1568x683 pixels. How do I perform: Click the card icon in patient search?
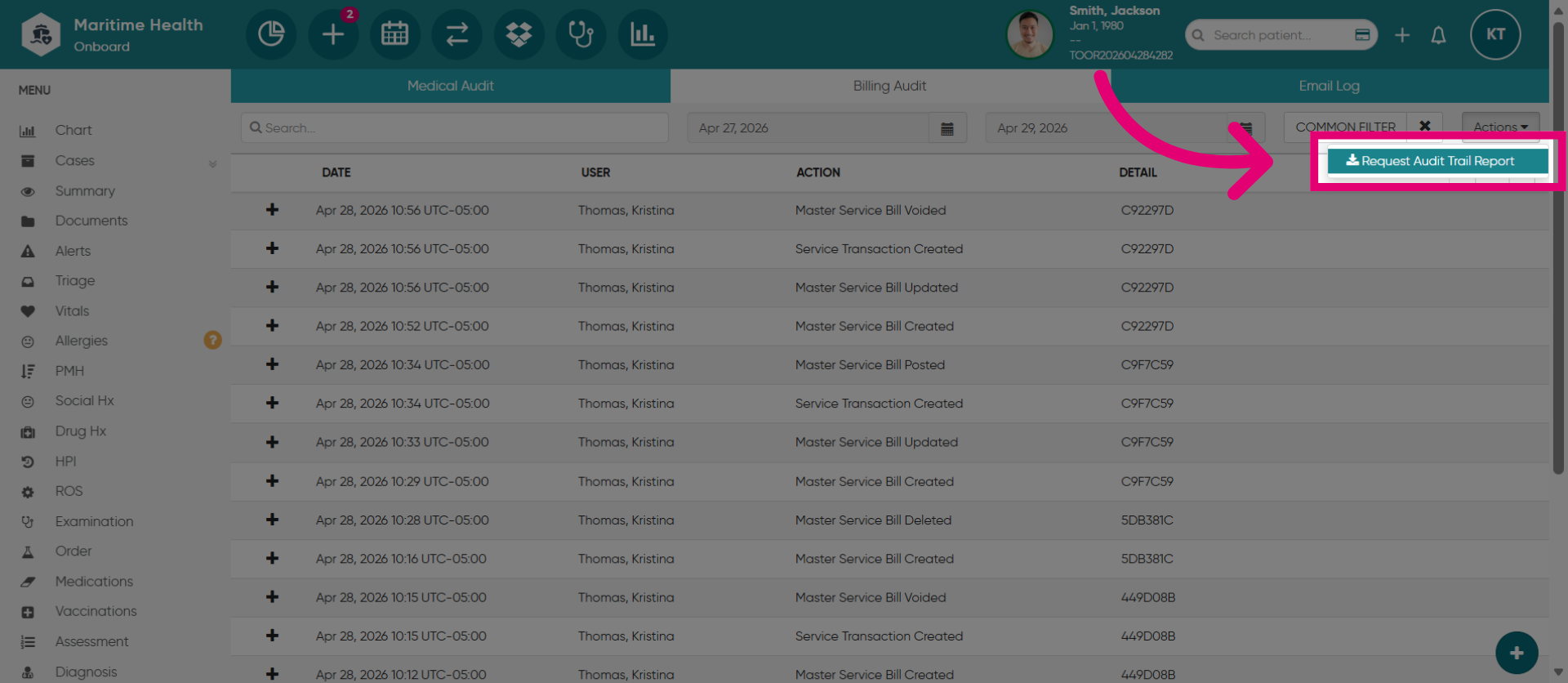[x=1362, y=35]
